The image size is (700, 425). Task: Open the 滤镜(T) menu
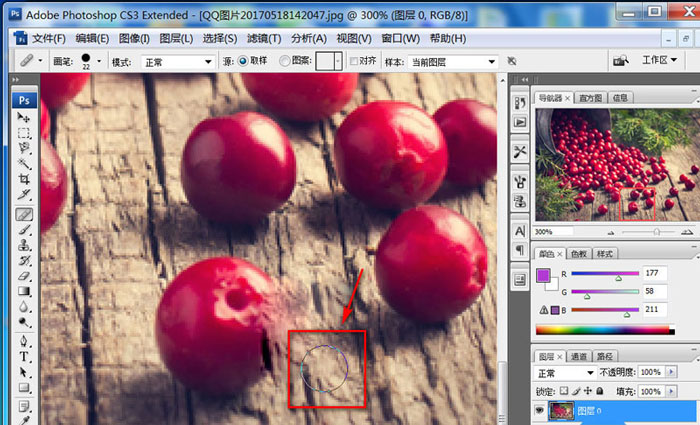(264, 39)
